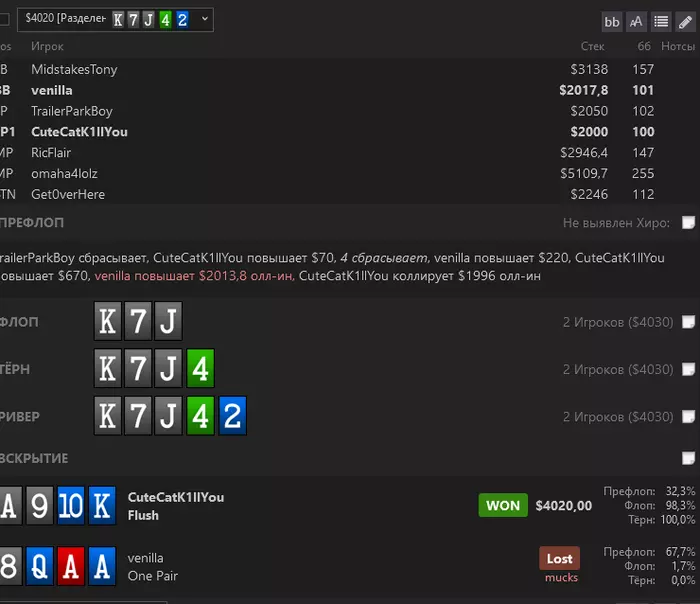The width and height of the screenshot is (700, 604).
Task: Expand the $4020 hand selection dropdown
Action: click(115, 20)
